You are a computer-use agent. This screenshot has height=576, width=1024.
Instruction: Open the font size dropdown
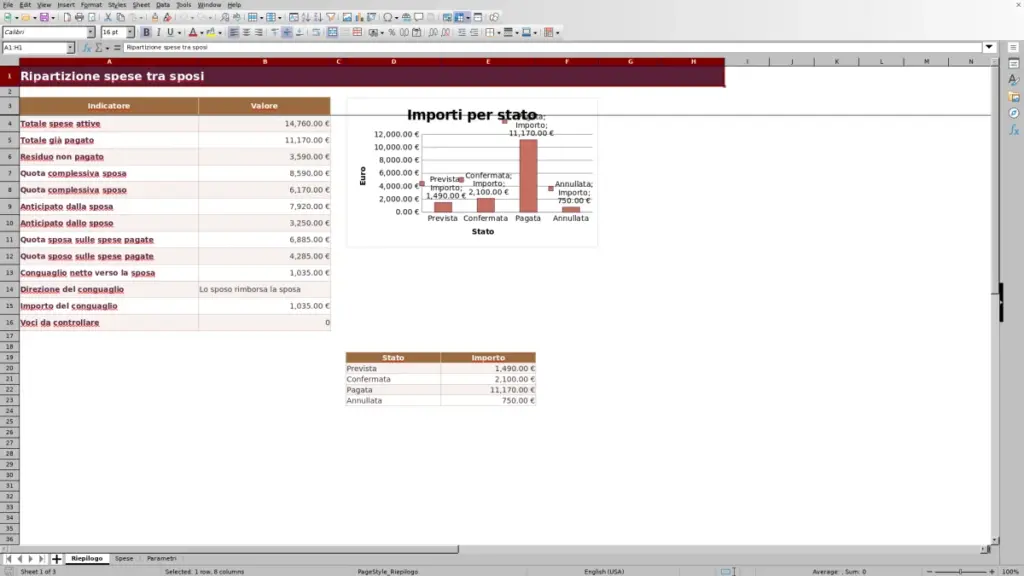click(130, 32)
